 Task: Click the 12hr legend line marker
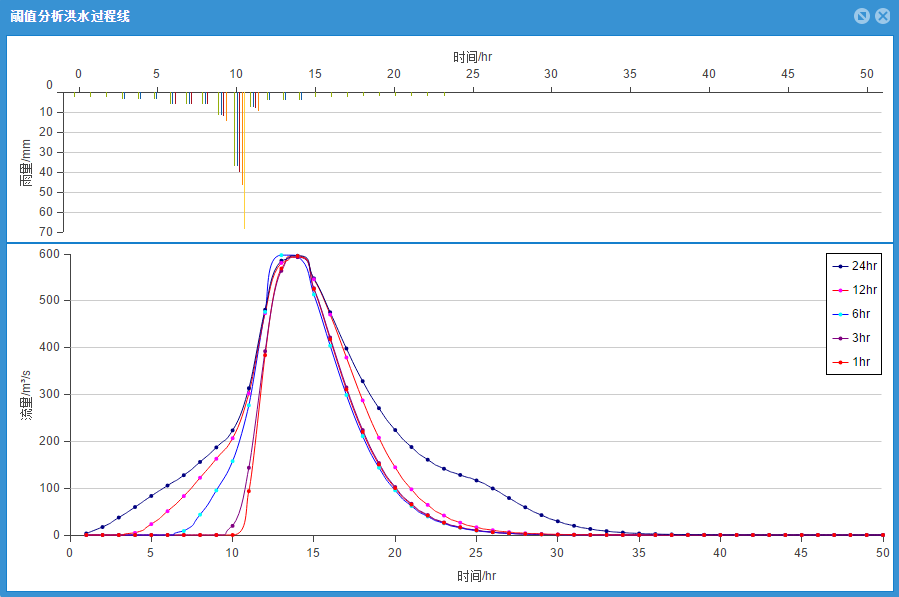[x=840, y=290]
